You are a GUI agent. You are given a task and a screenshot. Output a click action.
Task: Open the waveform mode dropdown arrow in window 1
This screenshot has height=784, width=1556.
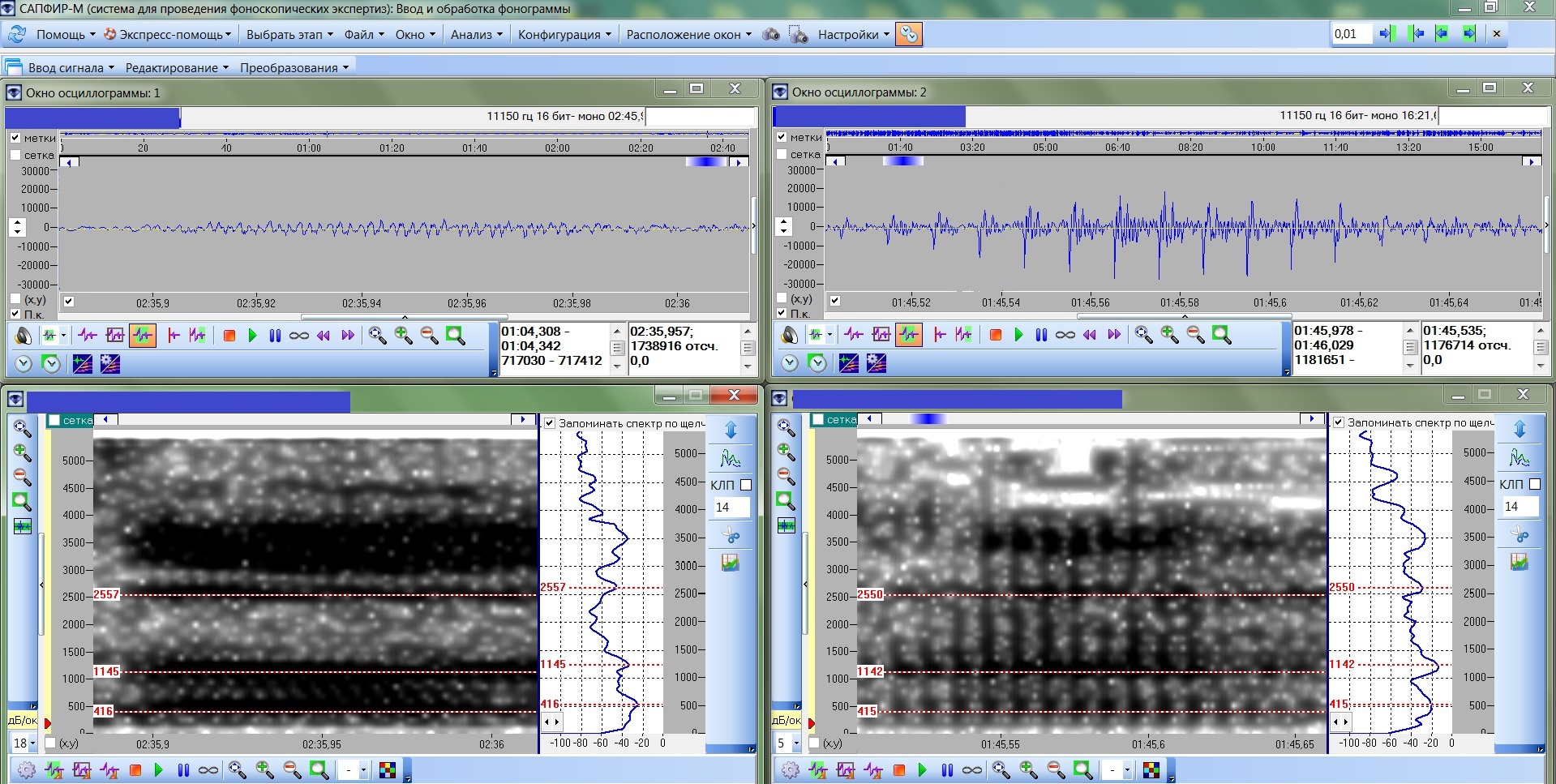(x=63, y=336)
